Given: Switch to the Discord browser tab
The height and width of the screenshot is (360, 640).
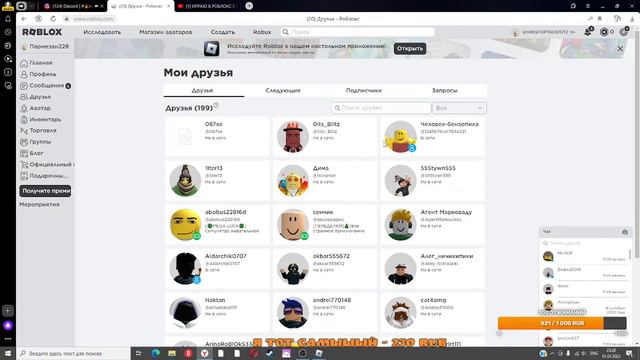Looking at the screenshot, I should [x=73, y=6].
